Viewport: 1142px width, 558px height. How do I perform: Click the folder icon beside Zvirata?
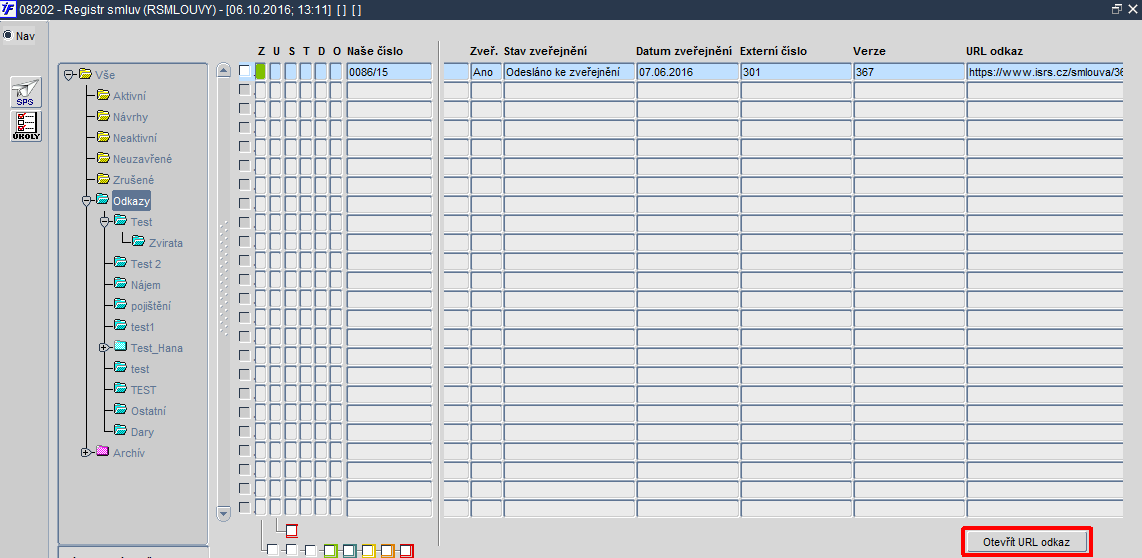point(138,242)
